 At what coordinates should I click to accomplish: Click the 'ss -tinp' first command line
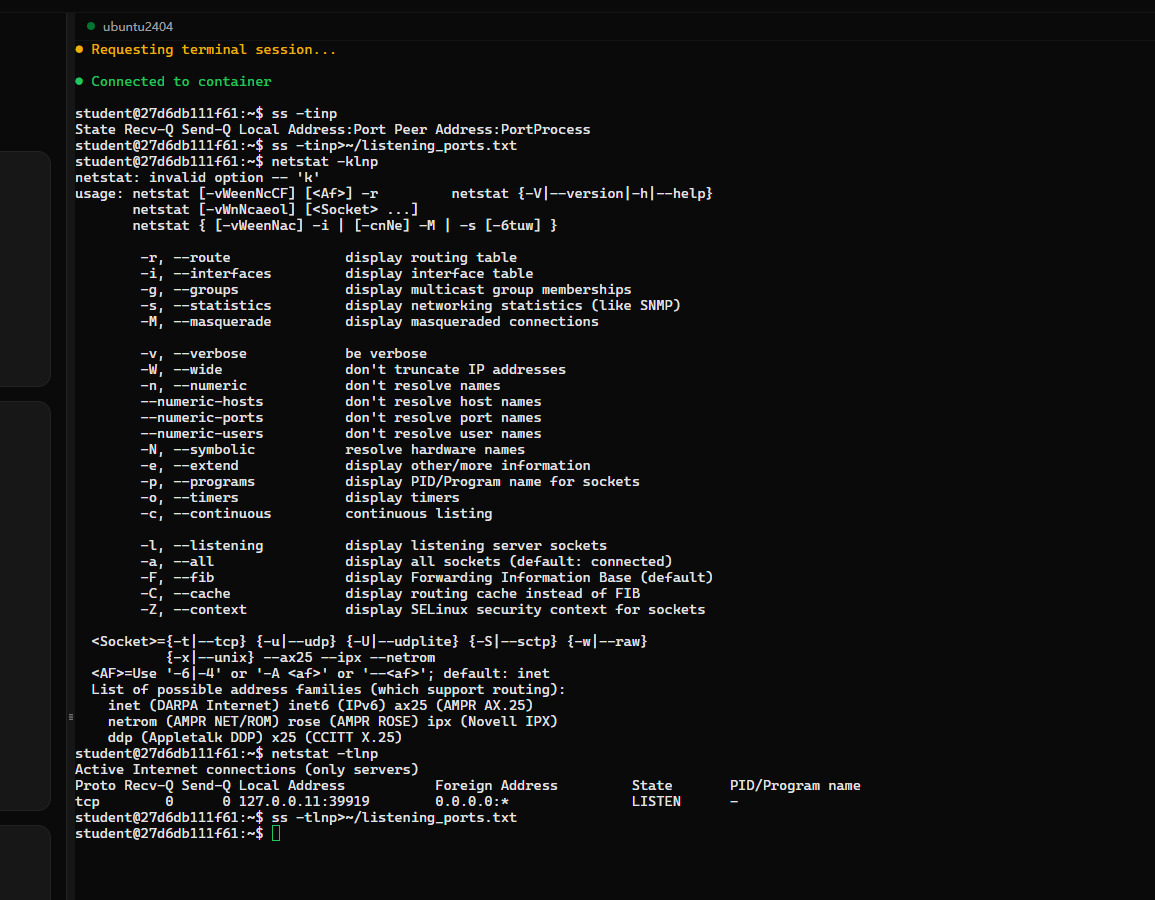pyautogui.click(x=206, y=113)
